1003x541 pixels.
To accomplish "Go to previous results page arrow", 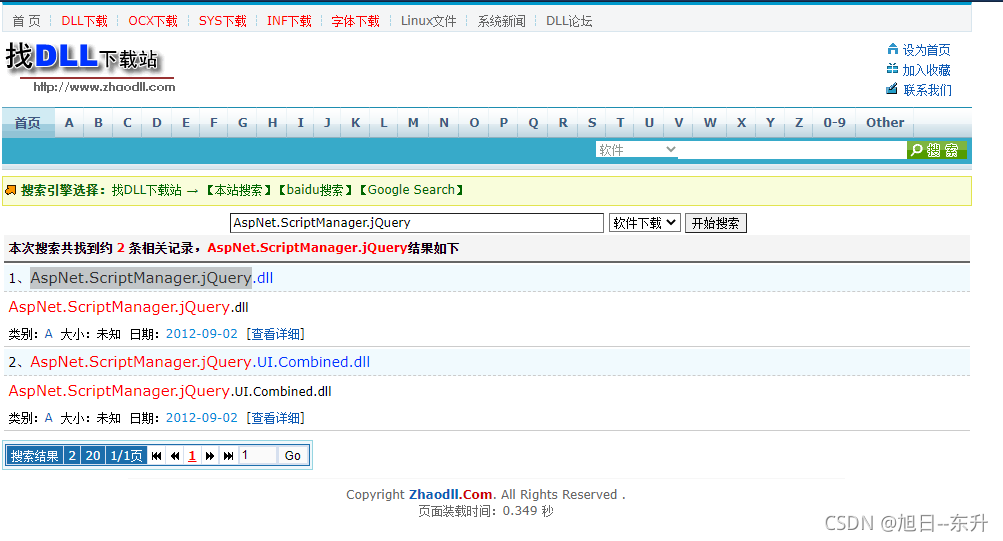I will (x=175, y=456).
